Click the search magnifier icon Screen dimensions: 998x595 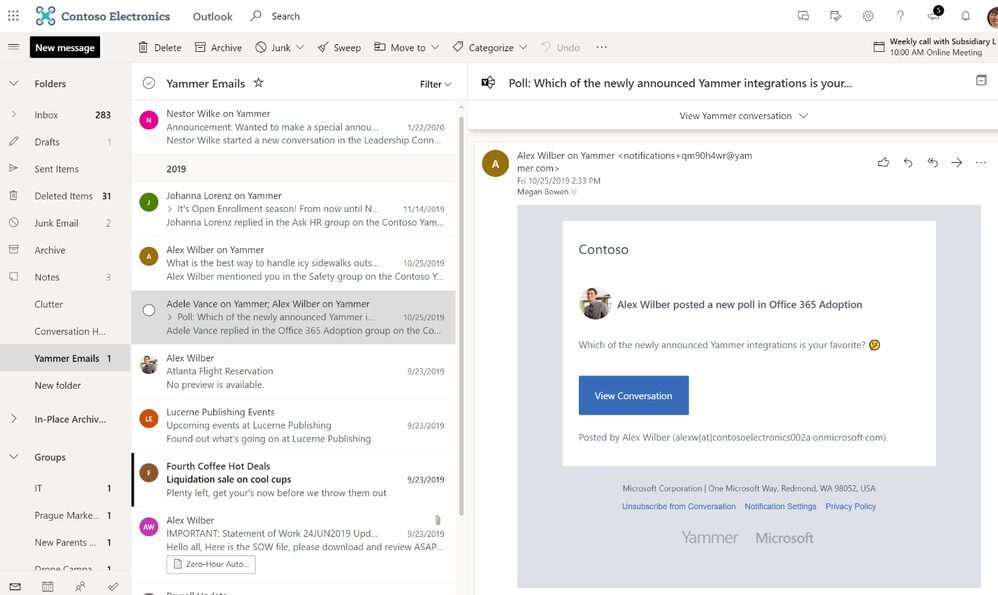[256, 15]
